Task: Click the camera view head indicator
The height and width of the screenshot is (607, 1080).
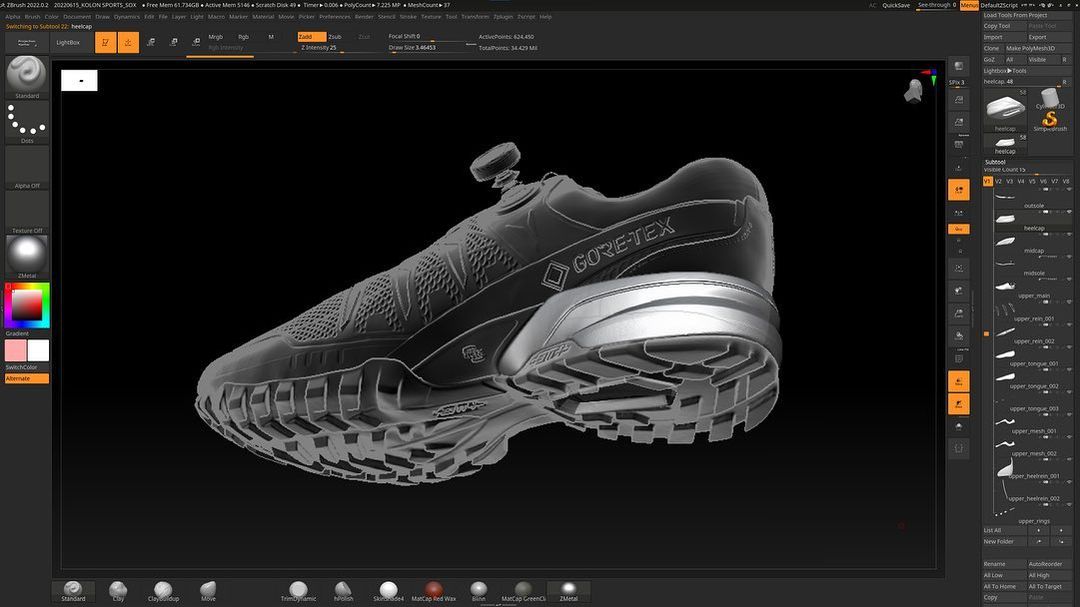Action: click(913, 91)
